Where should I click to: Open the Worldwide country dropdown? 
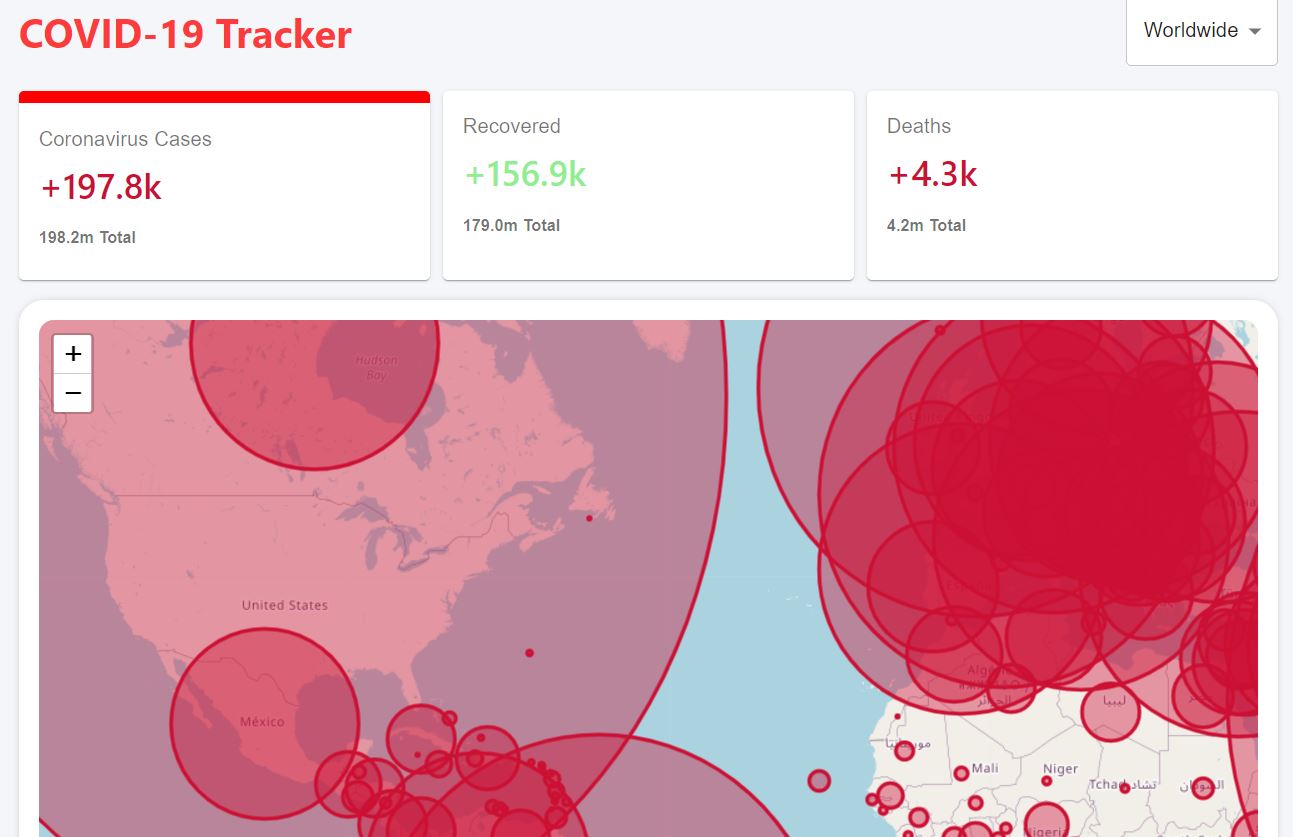pos(1201,31)
